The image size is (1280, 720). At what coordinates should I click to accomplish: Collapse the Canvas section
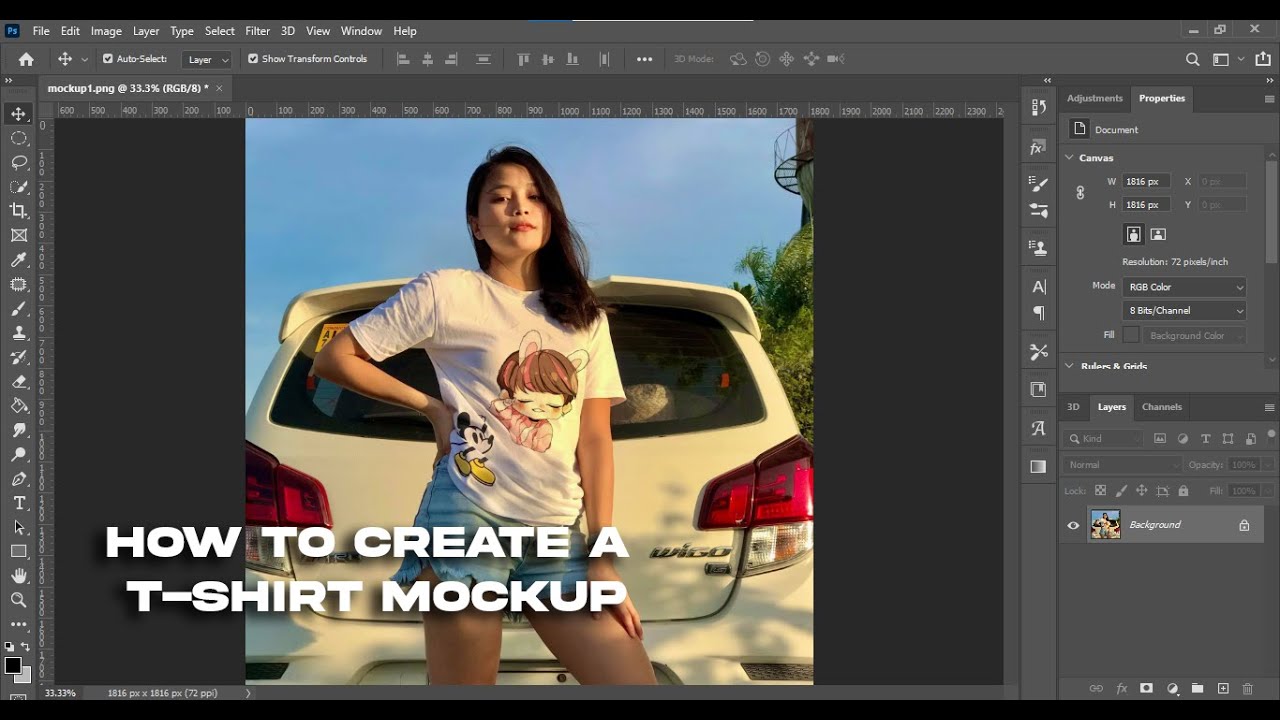tap(1069, 158)
